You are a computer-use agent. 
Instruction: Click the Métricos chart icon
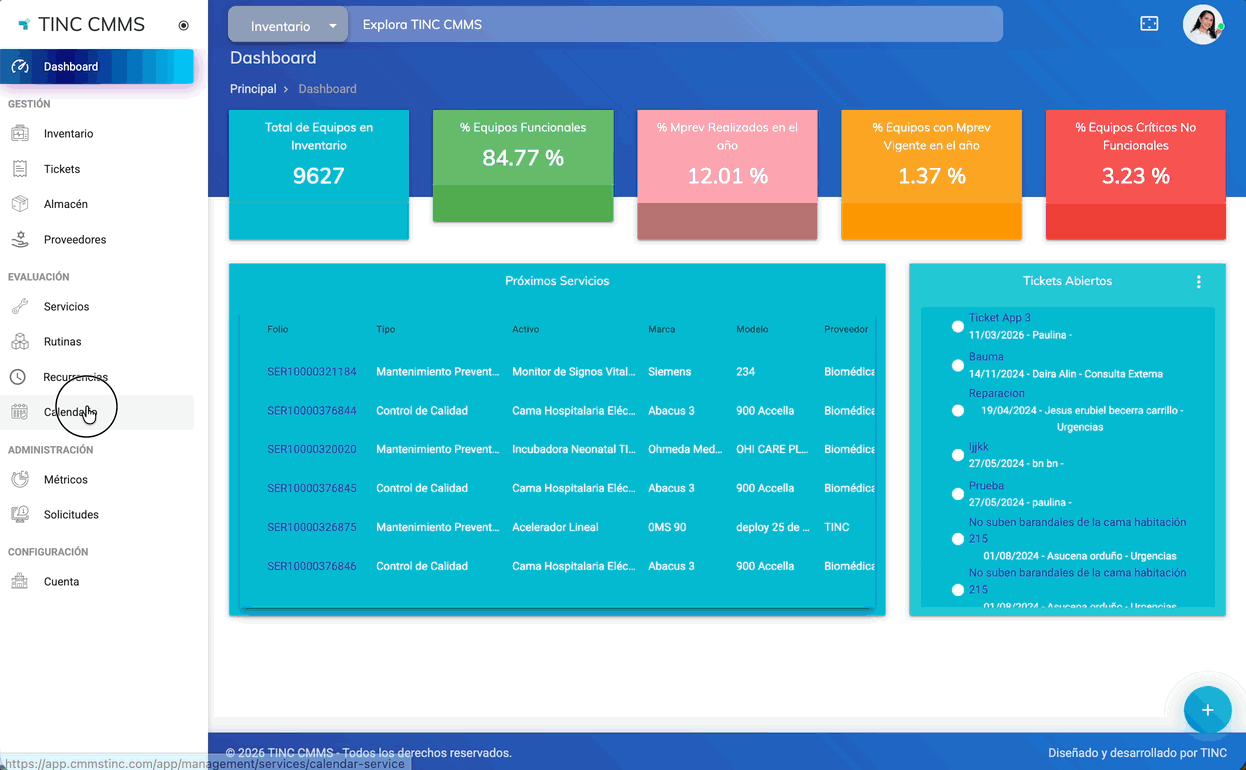coord(20,480)
